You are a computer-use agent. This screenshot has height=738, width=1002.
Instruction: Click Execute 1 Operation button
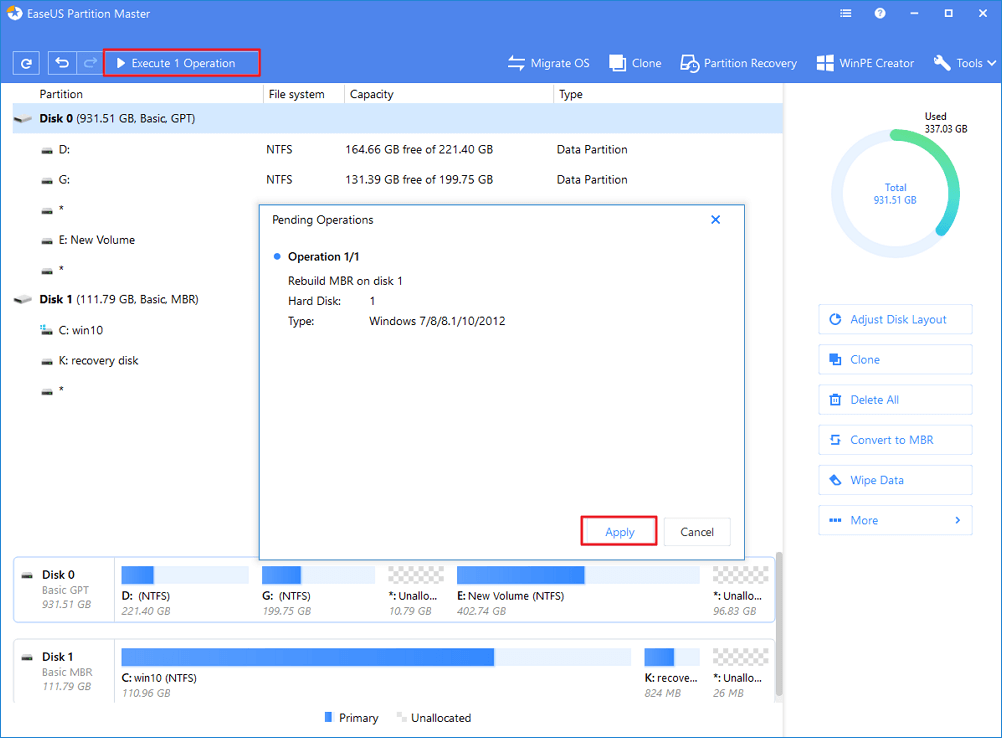coord(182,63)
